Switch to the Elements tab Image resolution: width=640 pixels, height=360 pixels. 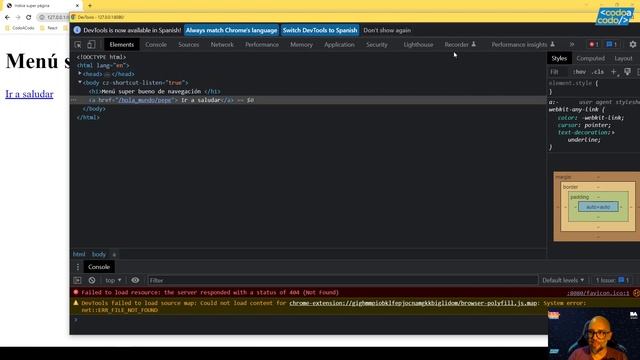(122, 44)
